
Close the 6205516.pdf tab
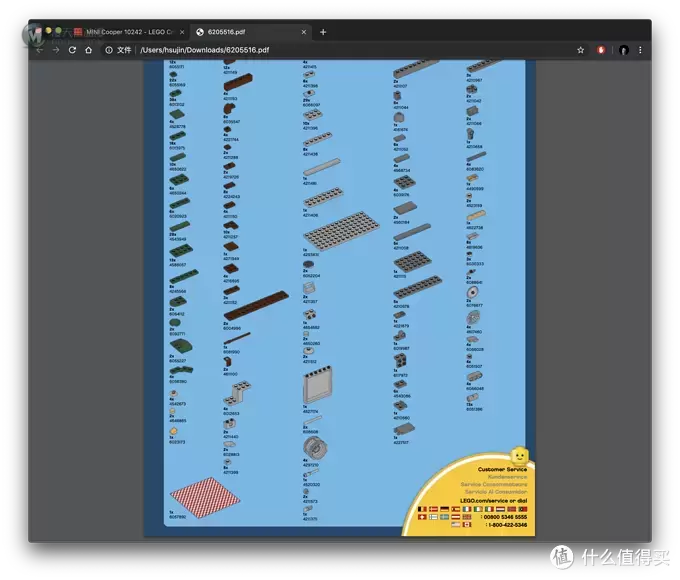tap(304, 32)
